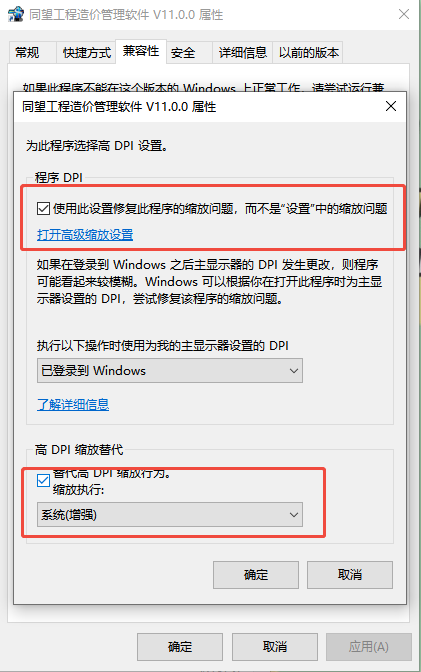Toggle the 使用此设置修复此程序的缩放问题 checkbox
This screenshot has height=672, width=421.
pyautogui.click(x=43, y=209)
